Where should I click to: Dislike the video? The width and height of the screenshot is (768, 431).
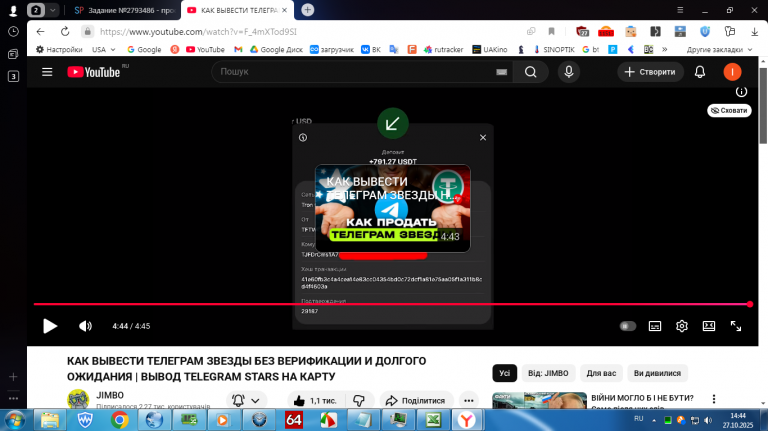pos(359,401)
